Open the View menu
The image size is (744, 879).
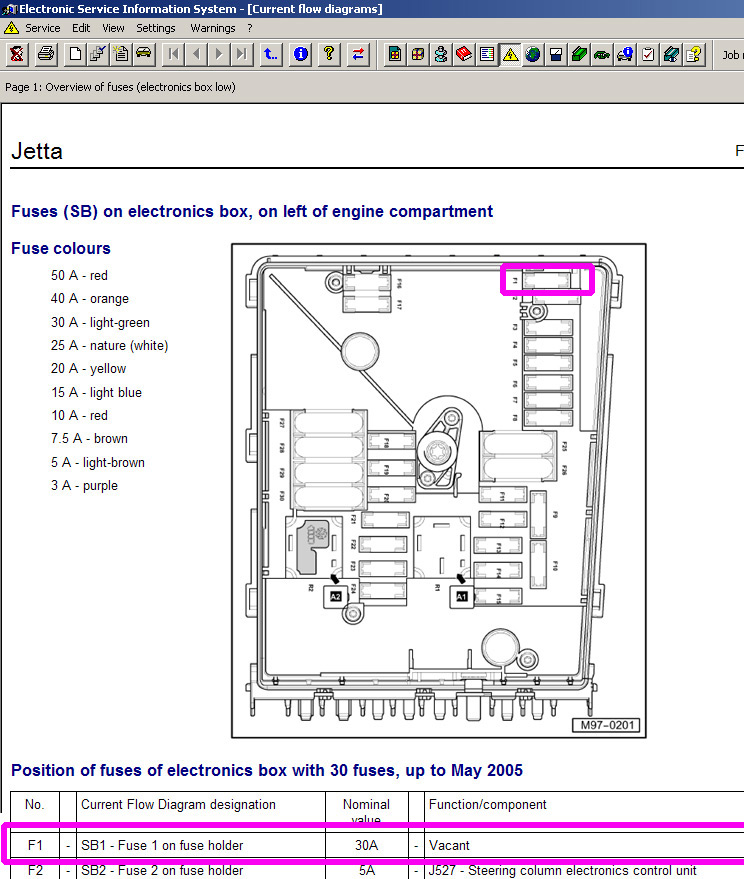click(x=114, y=28)
